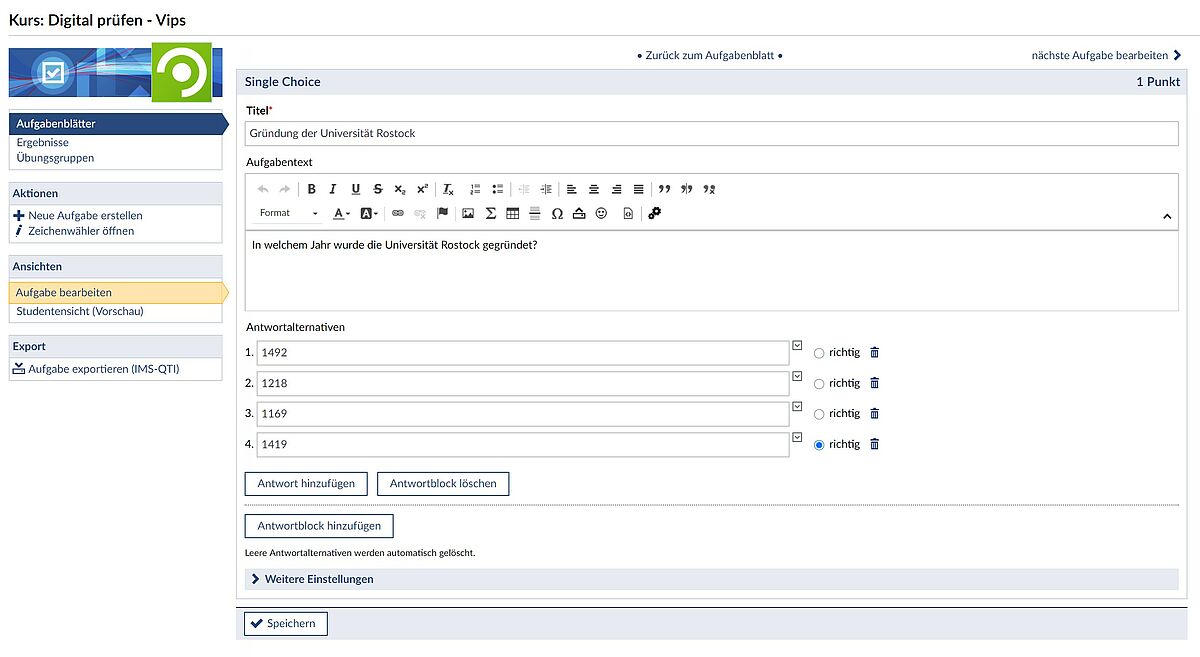
Task: Open the Format dropdown
Action: [x=288, y=213]
